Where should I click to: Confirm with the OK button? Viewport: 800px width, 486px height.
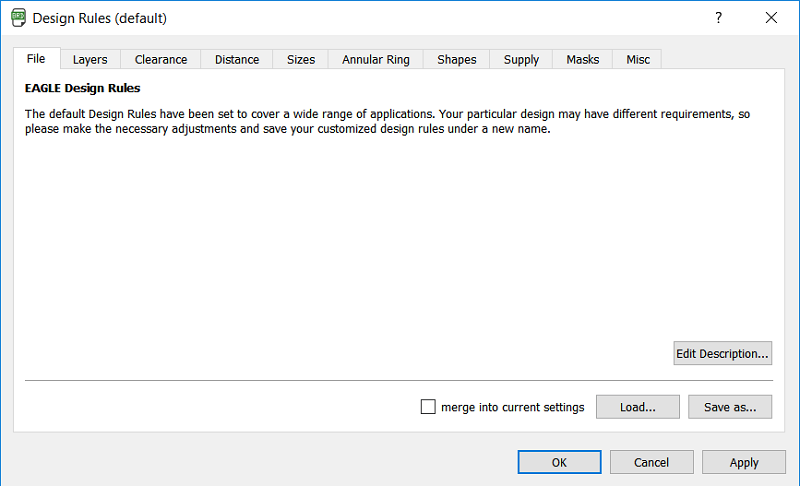559,462
